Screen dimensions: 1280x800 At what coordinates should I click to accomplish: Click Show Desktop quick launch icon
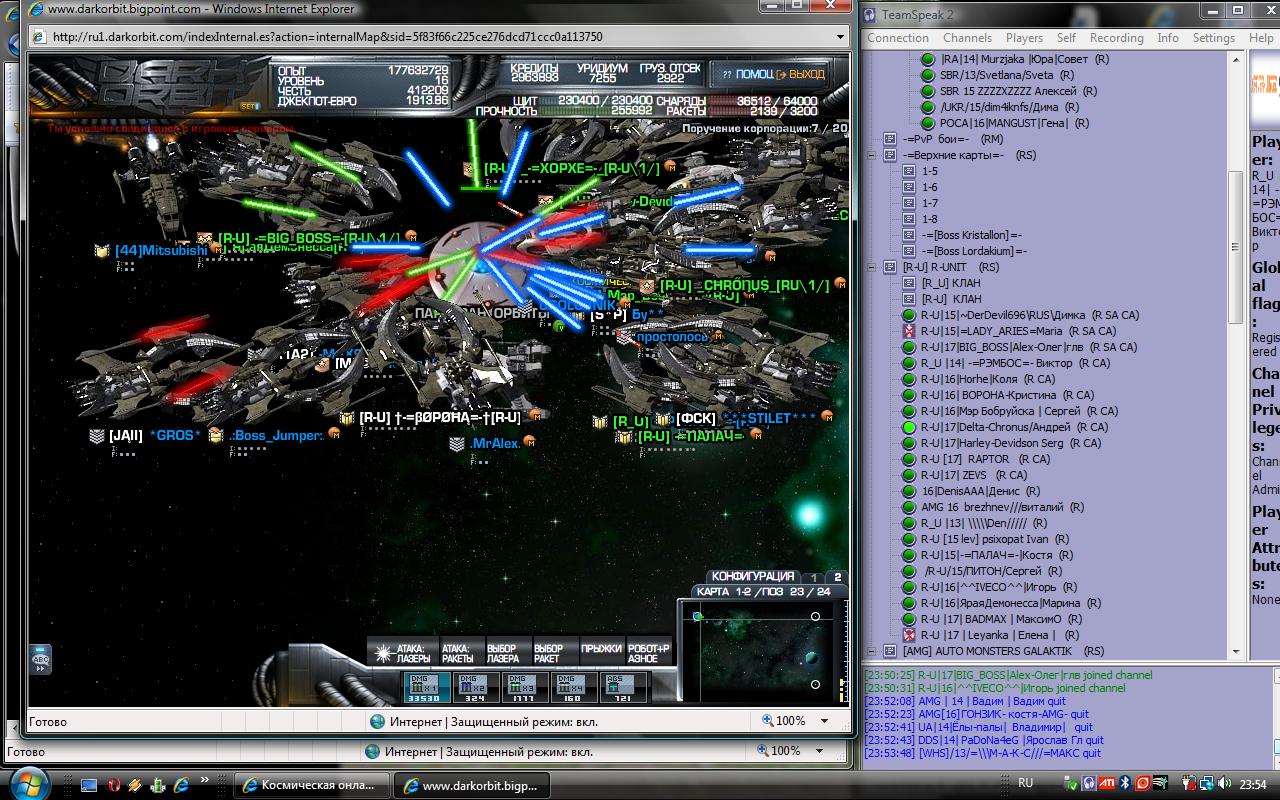(89, 785)
